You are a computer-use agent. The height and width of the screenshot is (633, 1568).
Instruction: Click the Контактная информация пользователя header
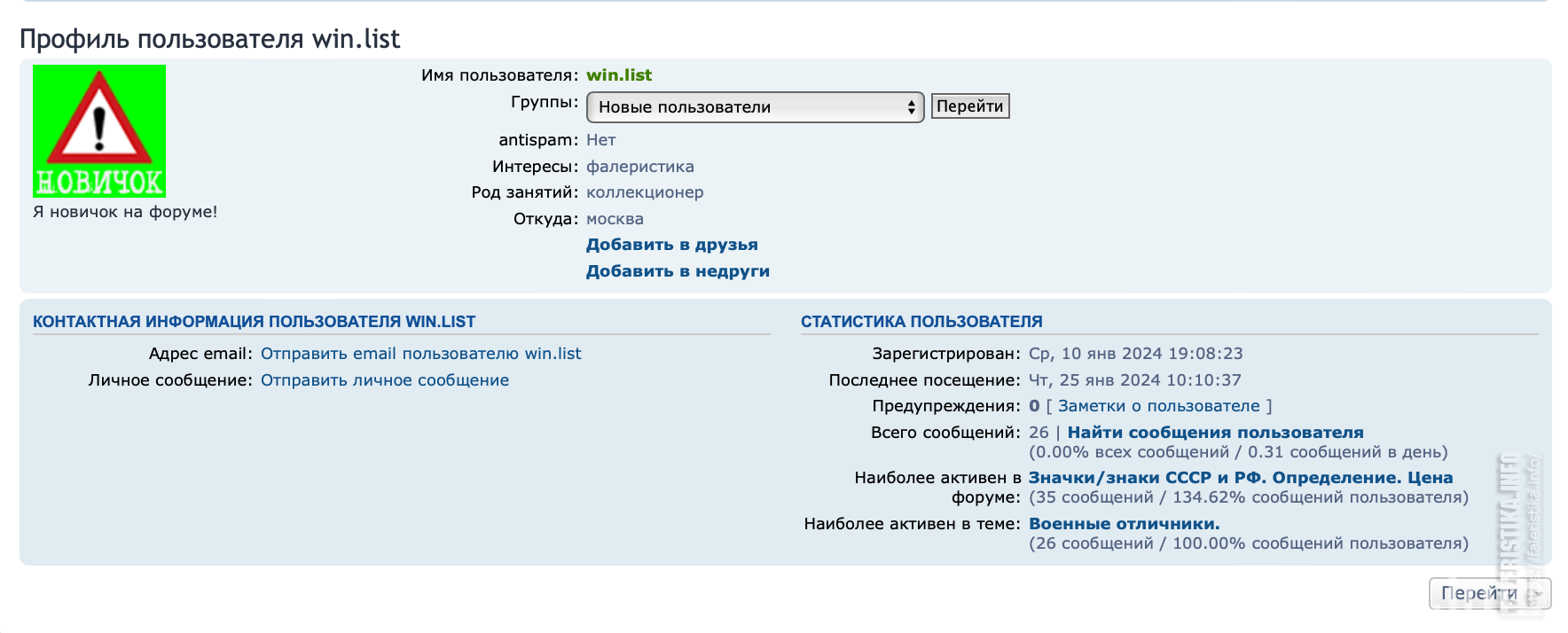255,322
